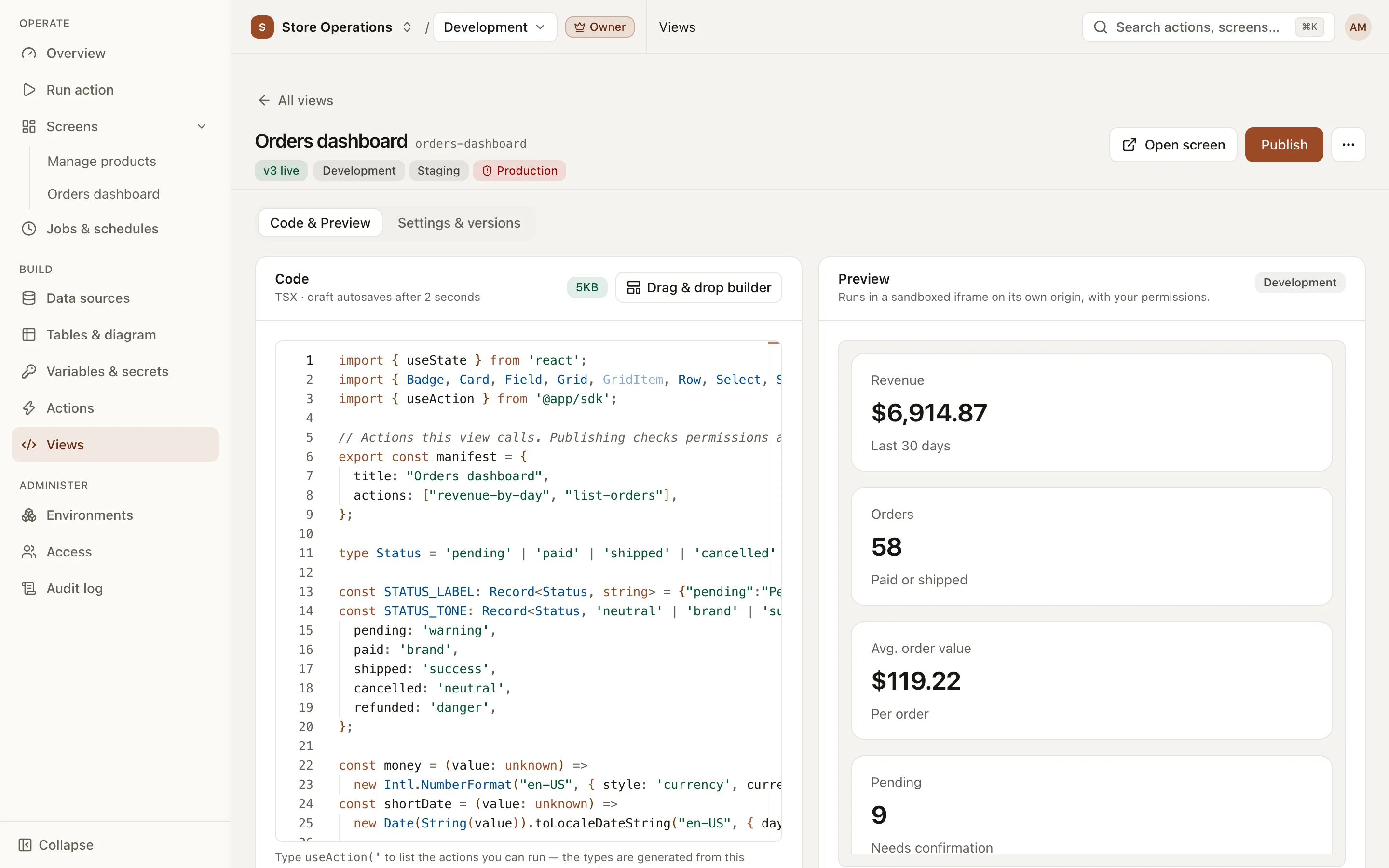
Task: Click the Views breadcrumb in header
Action: [677, 27]
